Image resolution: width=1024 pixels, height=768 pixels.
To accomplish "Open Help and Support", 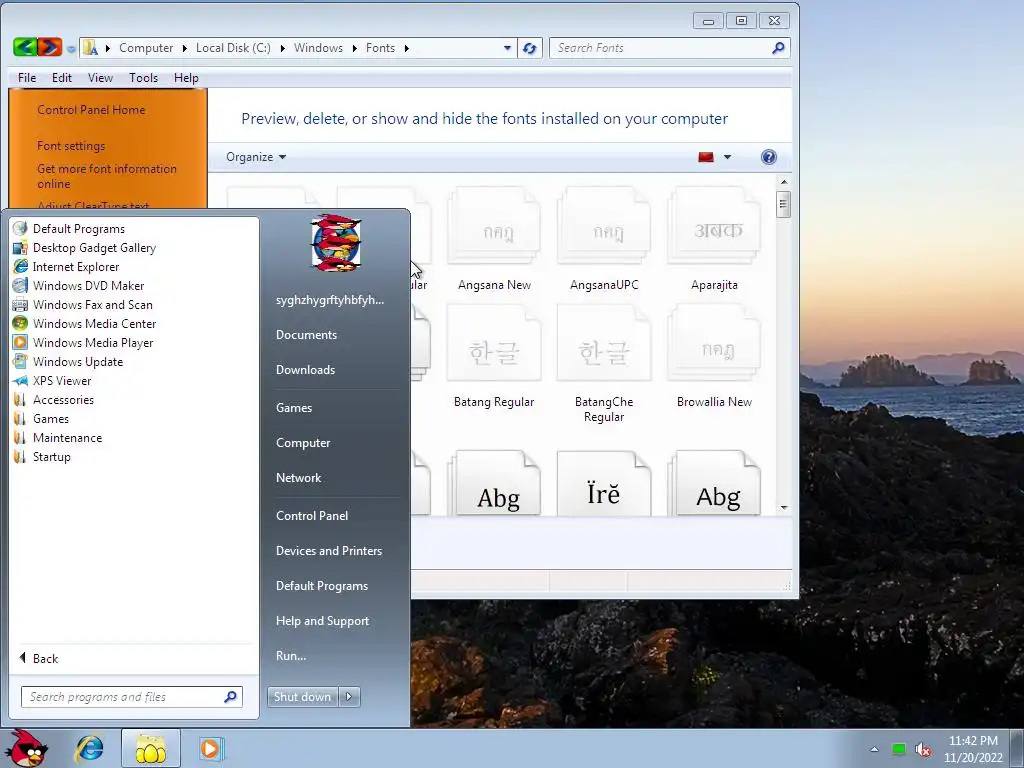I will point(322,620).
